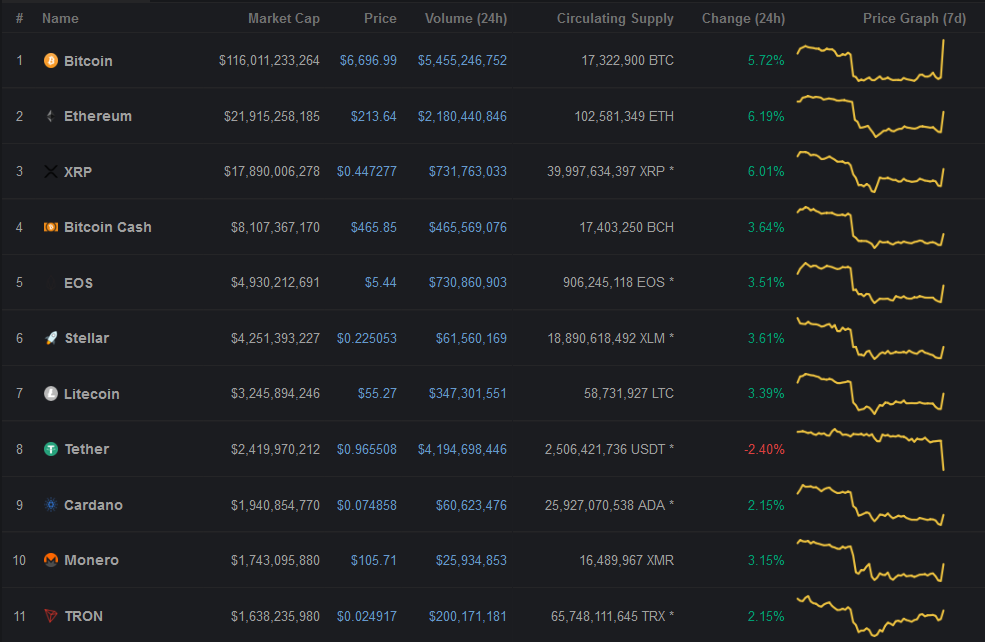985x642 pixels.
Task: Click the silver Litecoin logo icon
Action: (x=51, y=394)
